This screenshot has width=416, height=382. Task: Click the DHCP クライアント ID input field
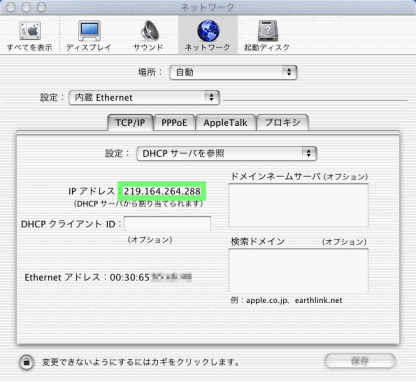pos(167,224)
